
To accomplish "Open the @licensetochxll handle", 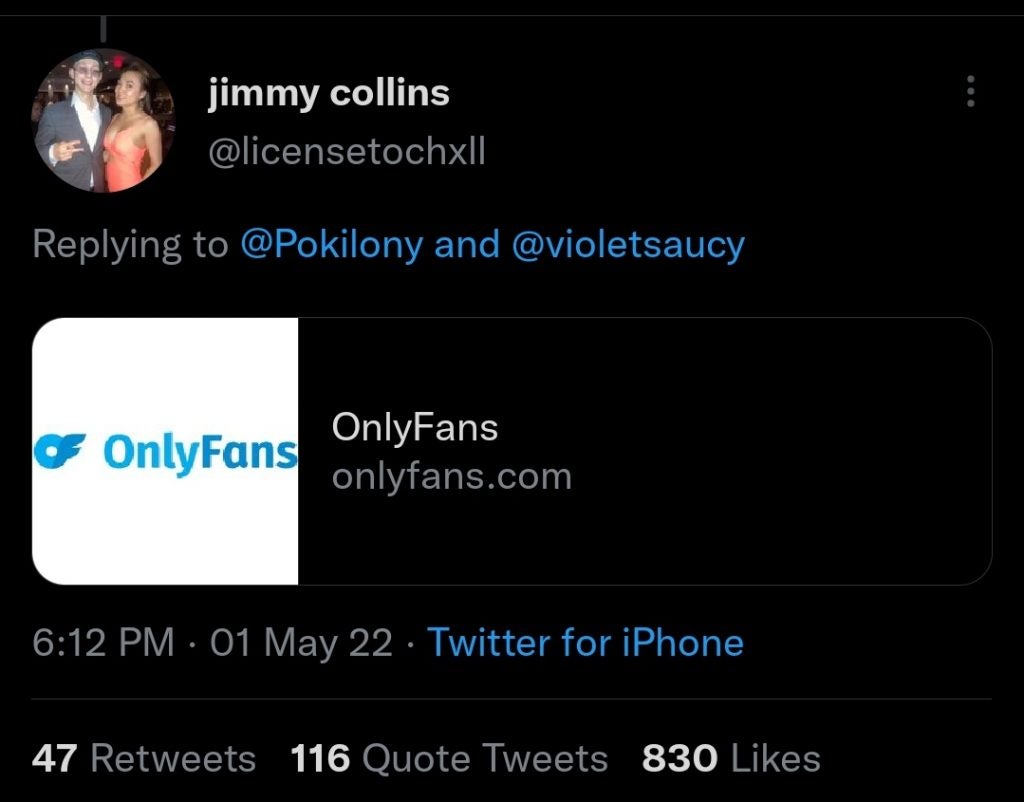I will click(347, 152).
